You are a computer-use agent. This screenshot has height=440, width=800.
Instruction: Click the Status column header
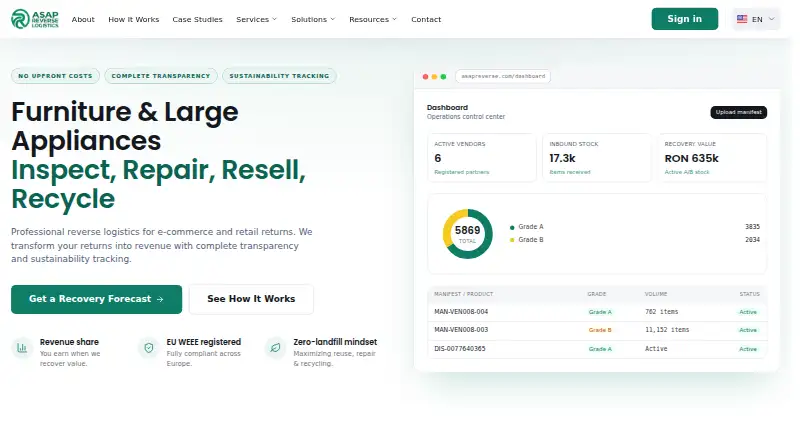click(x=749, y=294)
